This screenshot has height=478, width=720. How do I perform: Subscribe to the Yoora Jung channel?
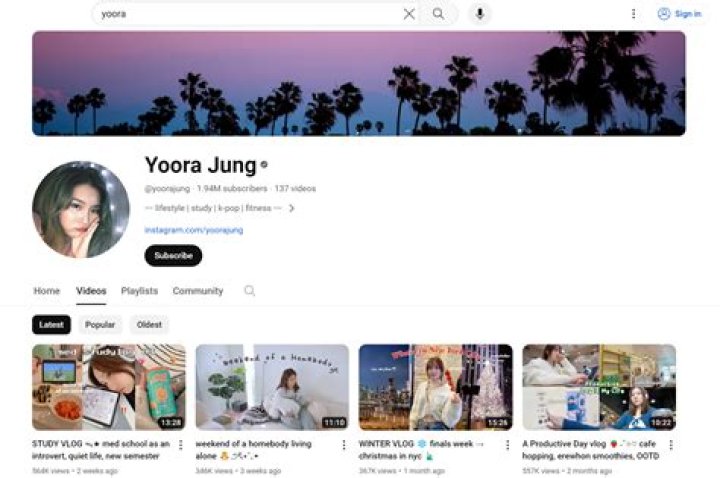pos(173,256)
